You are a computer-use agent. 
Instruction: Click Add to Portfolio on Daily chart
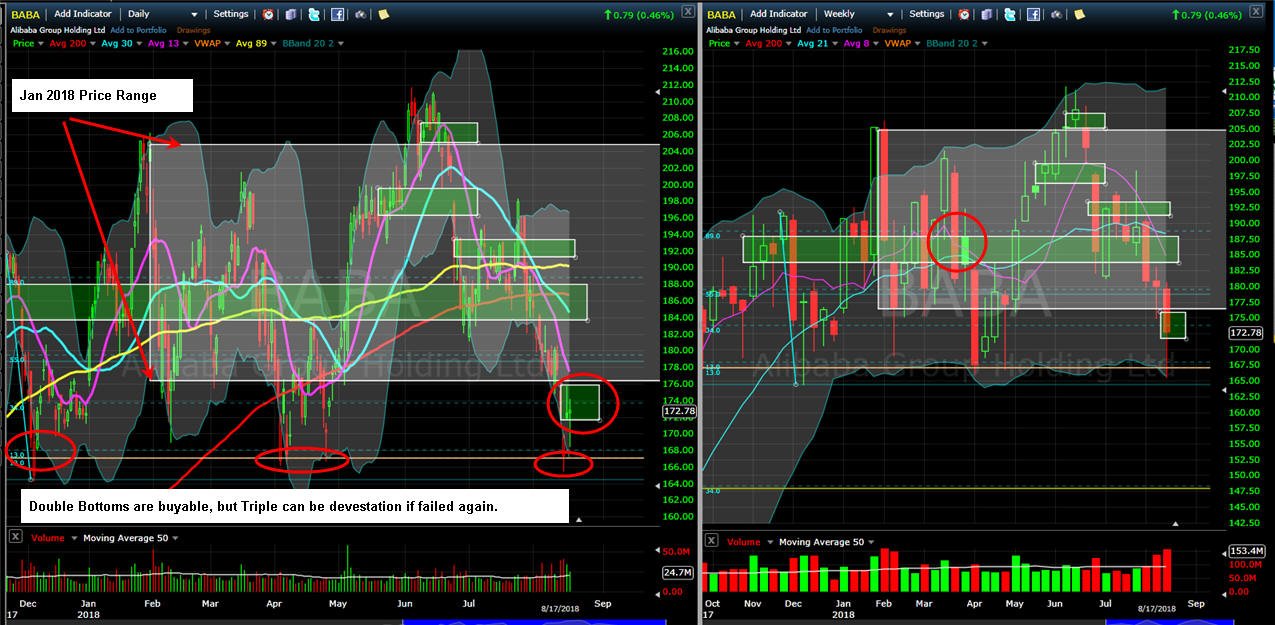(x=138, y=30)
